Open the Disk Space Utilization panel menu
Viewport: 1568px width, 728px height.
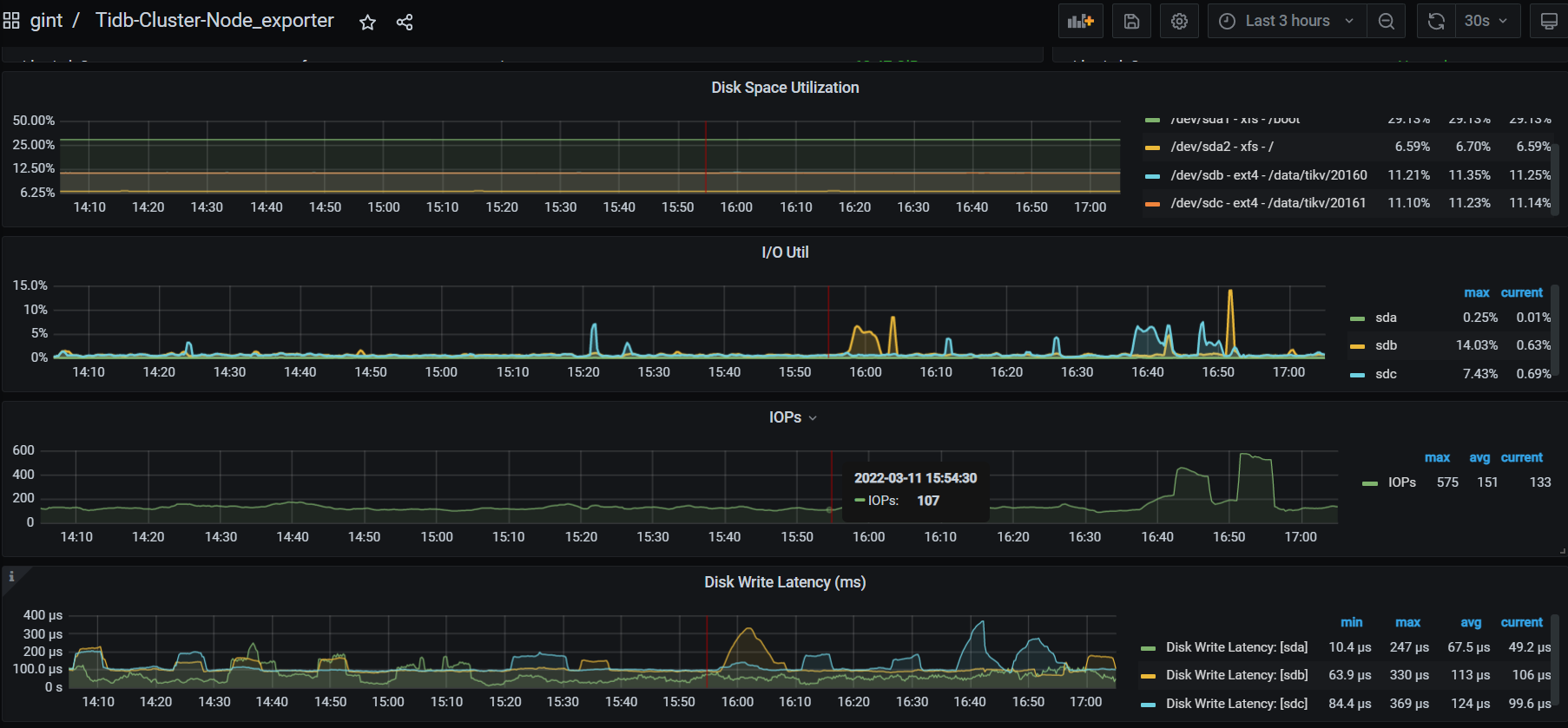point(785,88)
